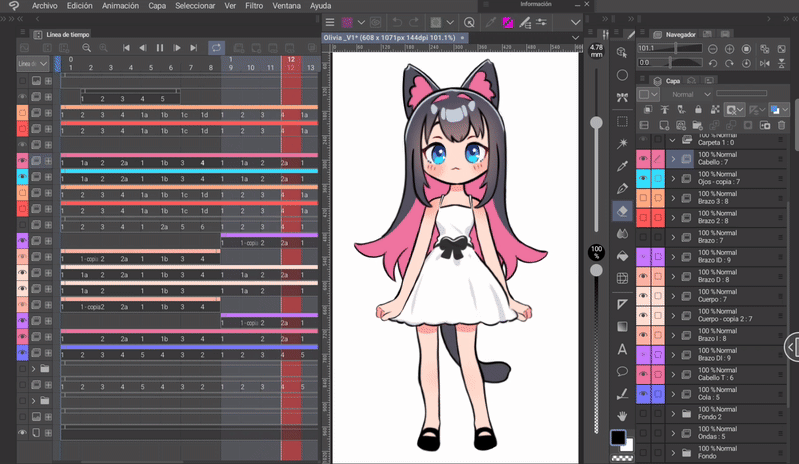
Task: Click the black main color swatch
Action: [618, 436]
